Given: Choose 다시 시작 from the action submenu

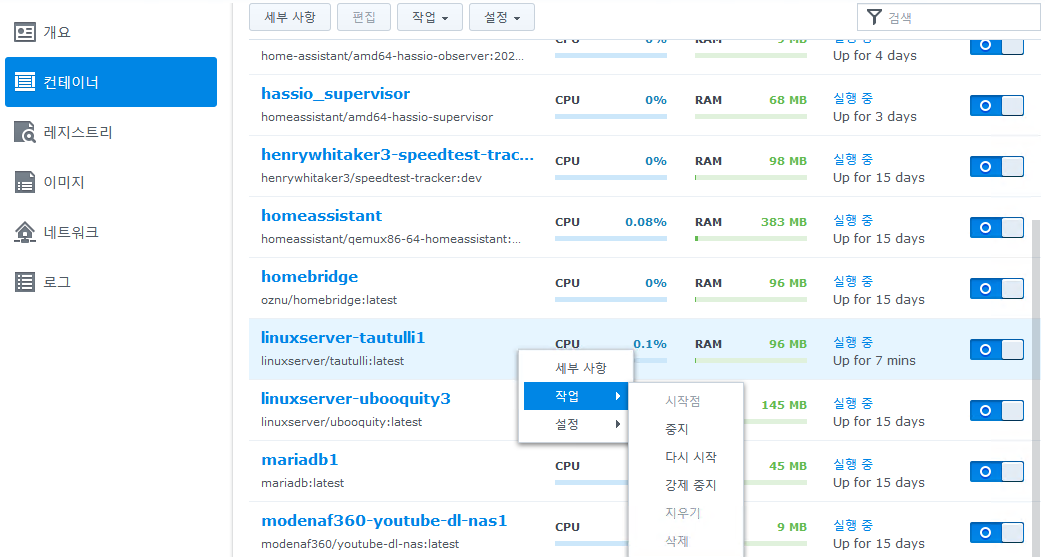Looking at the screenshot, I should pos(686,457).
